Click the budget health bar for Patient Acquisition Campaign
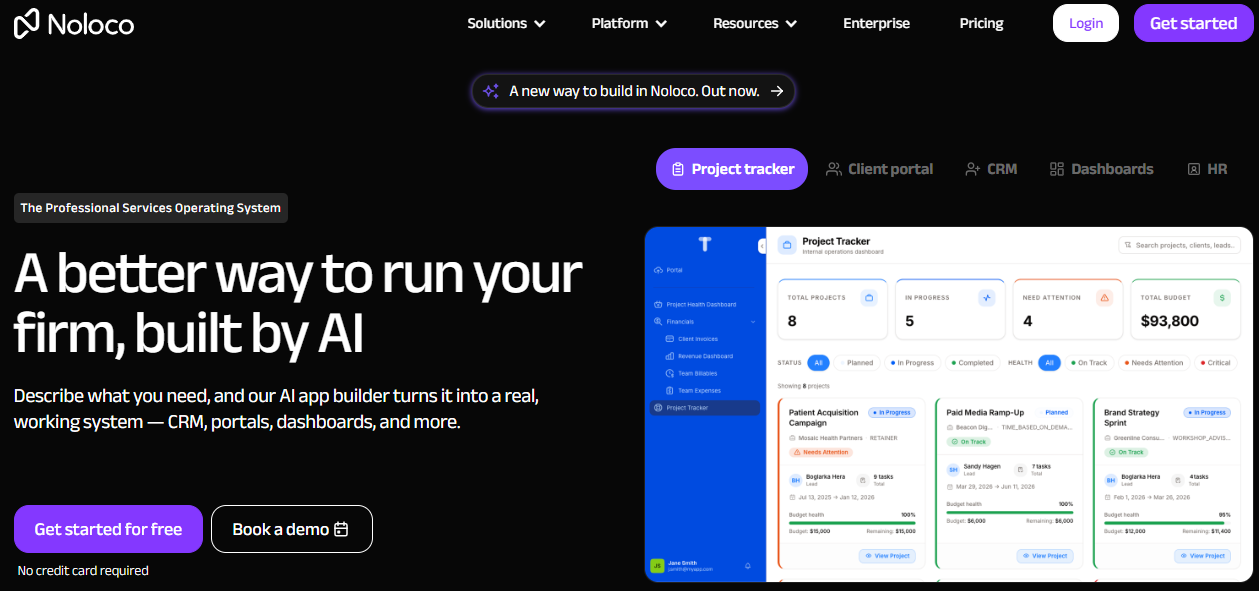Viewport: 1259px width, 591px height. click(852, 522)
